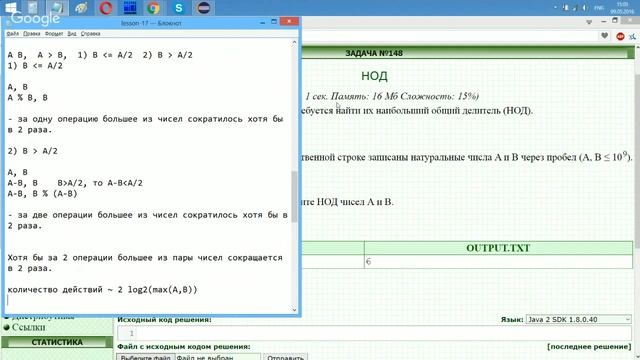Open the red adblock extension icon
The width and height of the screenshot is (640, 360).
620,36
